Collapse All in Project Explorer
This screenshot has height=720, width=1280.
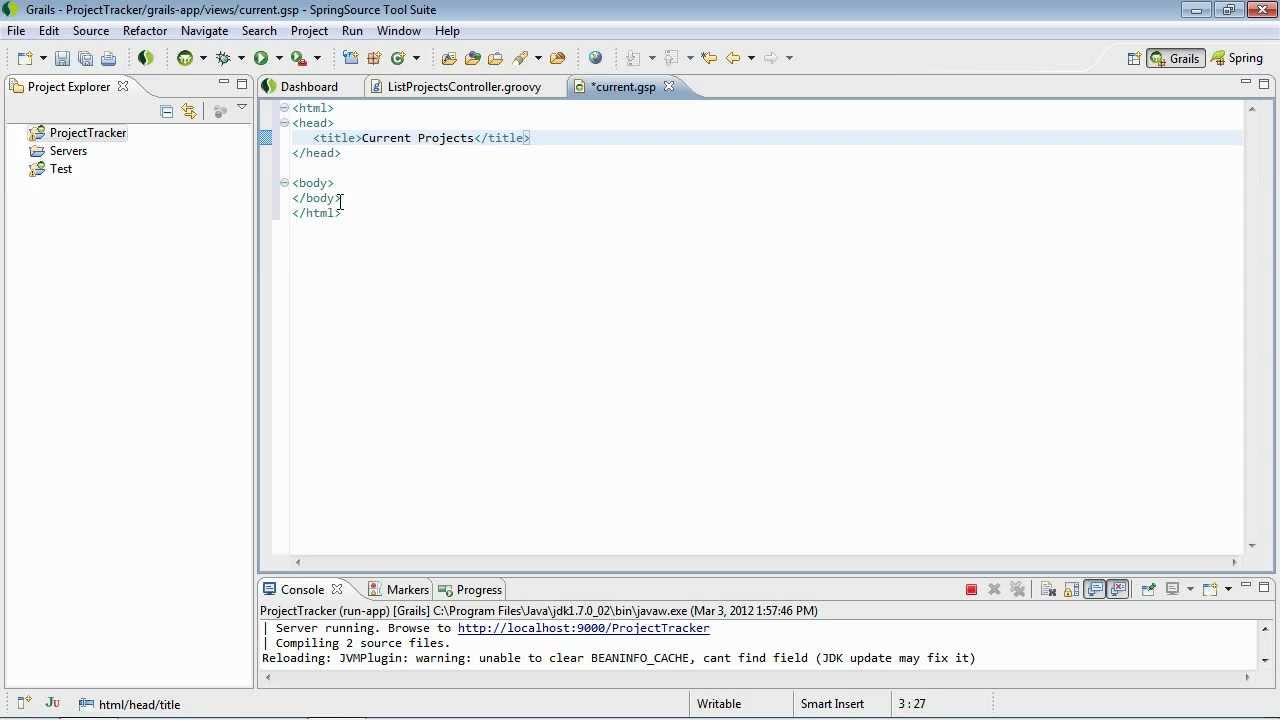click(167, 111)
